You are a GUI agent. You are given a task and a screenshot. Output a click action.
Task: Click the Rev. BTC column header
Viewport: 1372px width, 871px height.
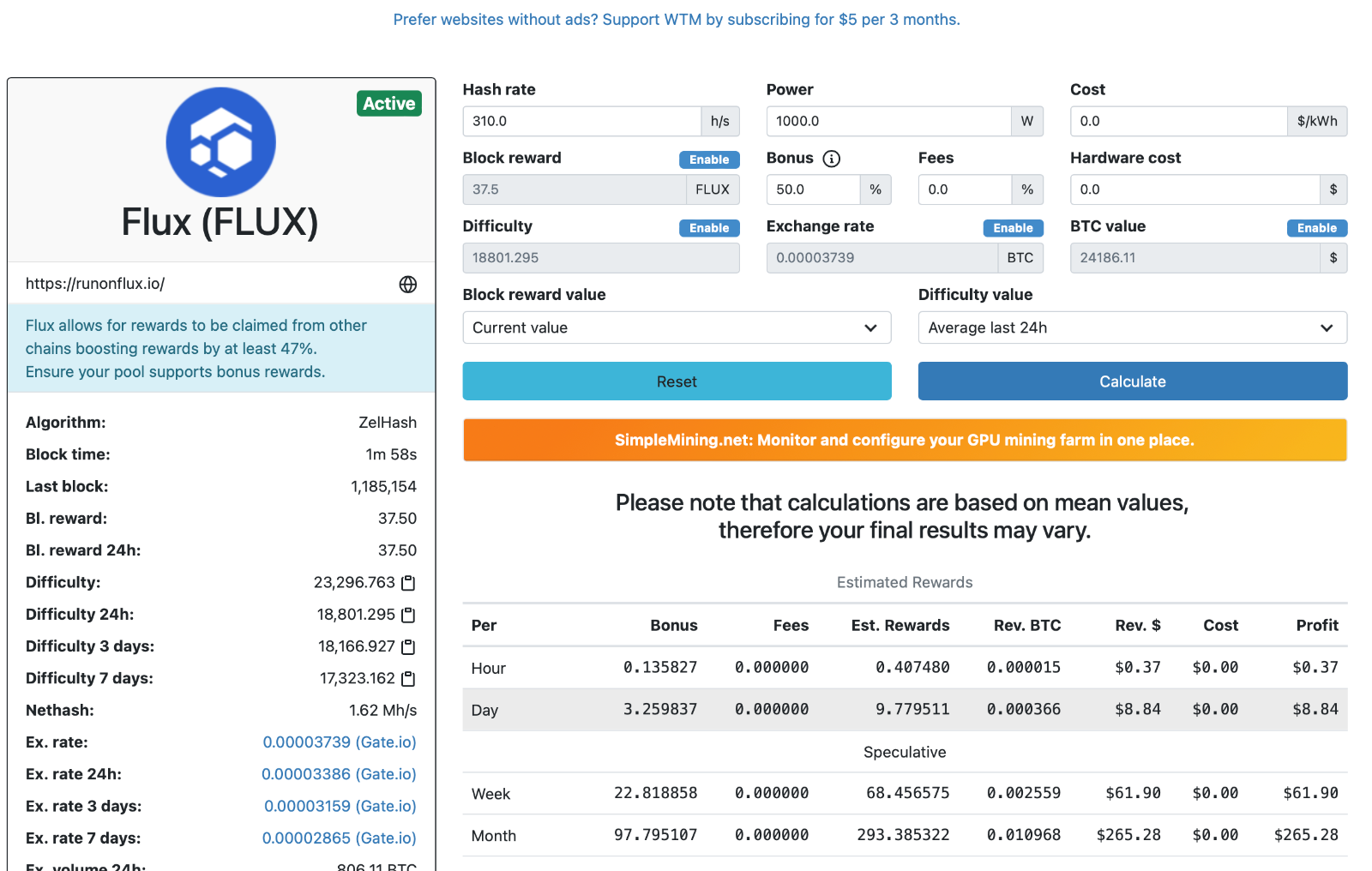[1027, 626]
